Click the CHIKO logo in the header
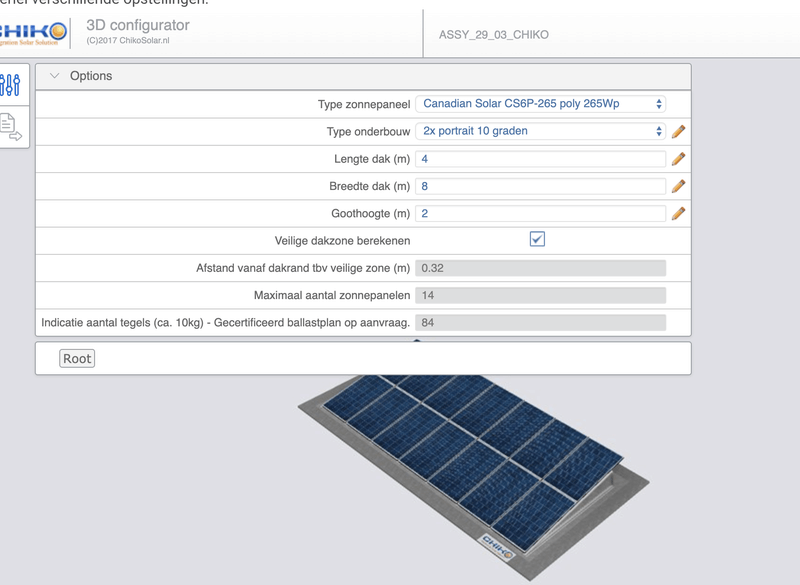800x585 pixels. coord(34,34)
